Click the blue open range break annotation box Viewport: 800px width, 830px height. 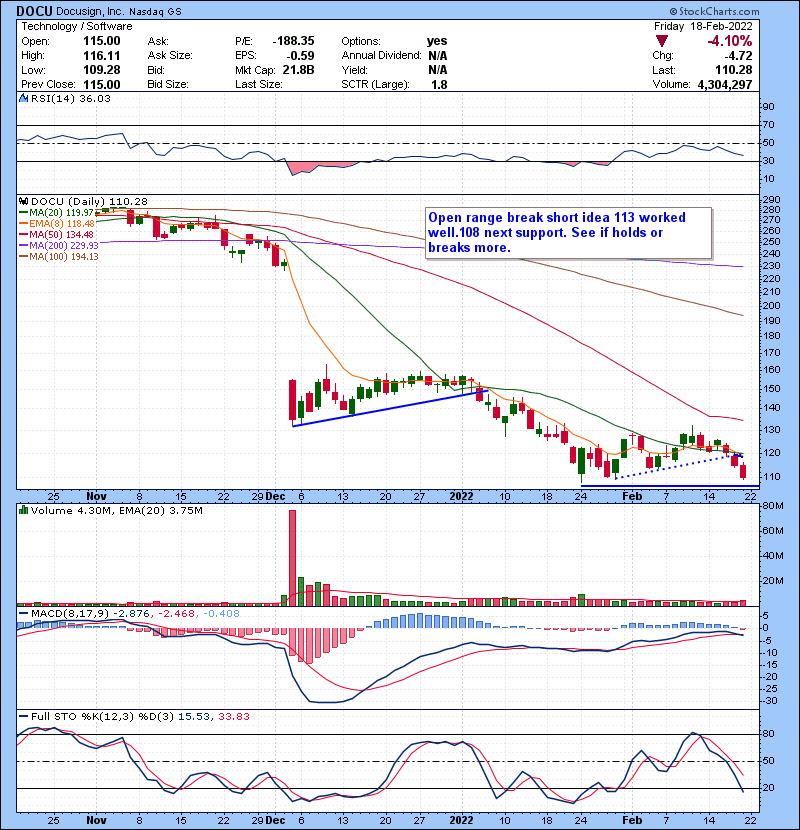coord(568,232)
